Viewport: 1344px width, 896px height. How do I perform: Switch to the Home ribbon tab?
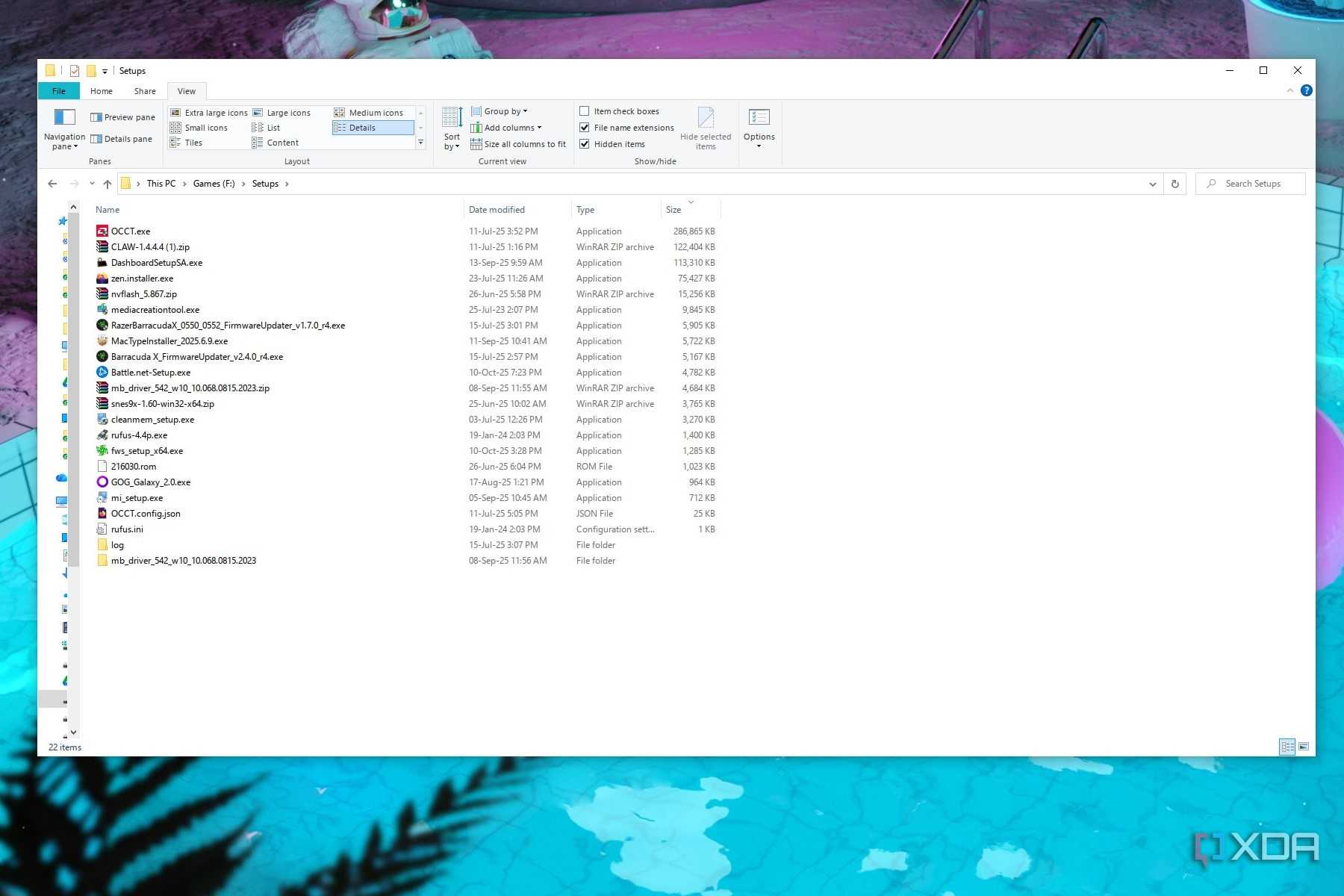click(102, 91)
